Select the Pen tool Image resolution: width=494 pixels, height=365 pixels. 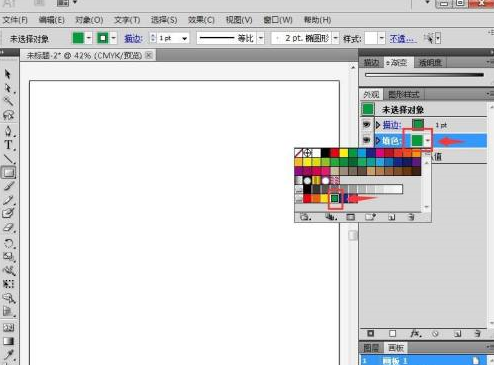(8, 131)
